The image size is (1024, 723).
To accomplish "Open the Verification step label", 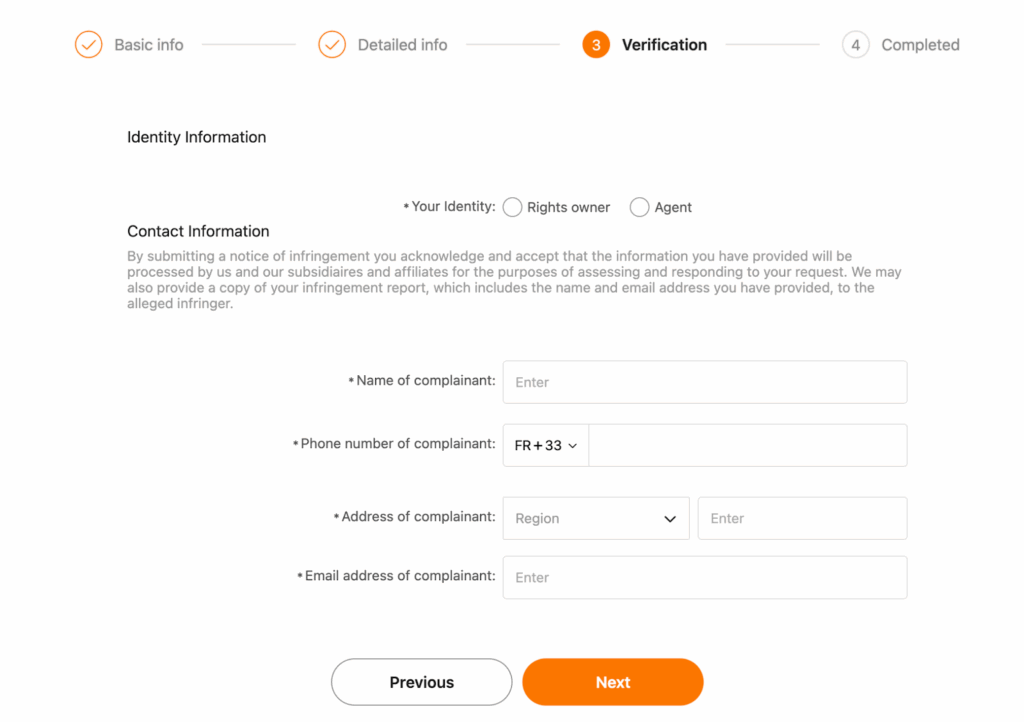I will click(664, 44).
